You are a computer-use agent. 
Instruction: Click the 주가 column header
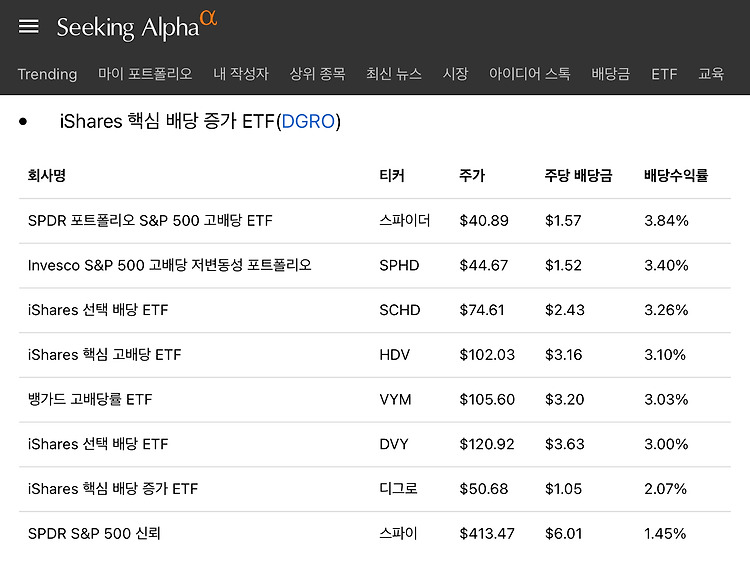(x=472, y=175)
